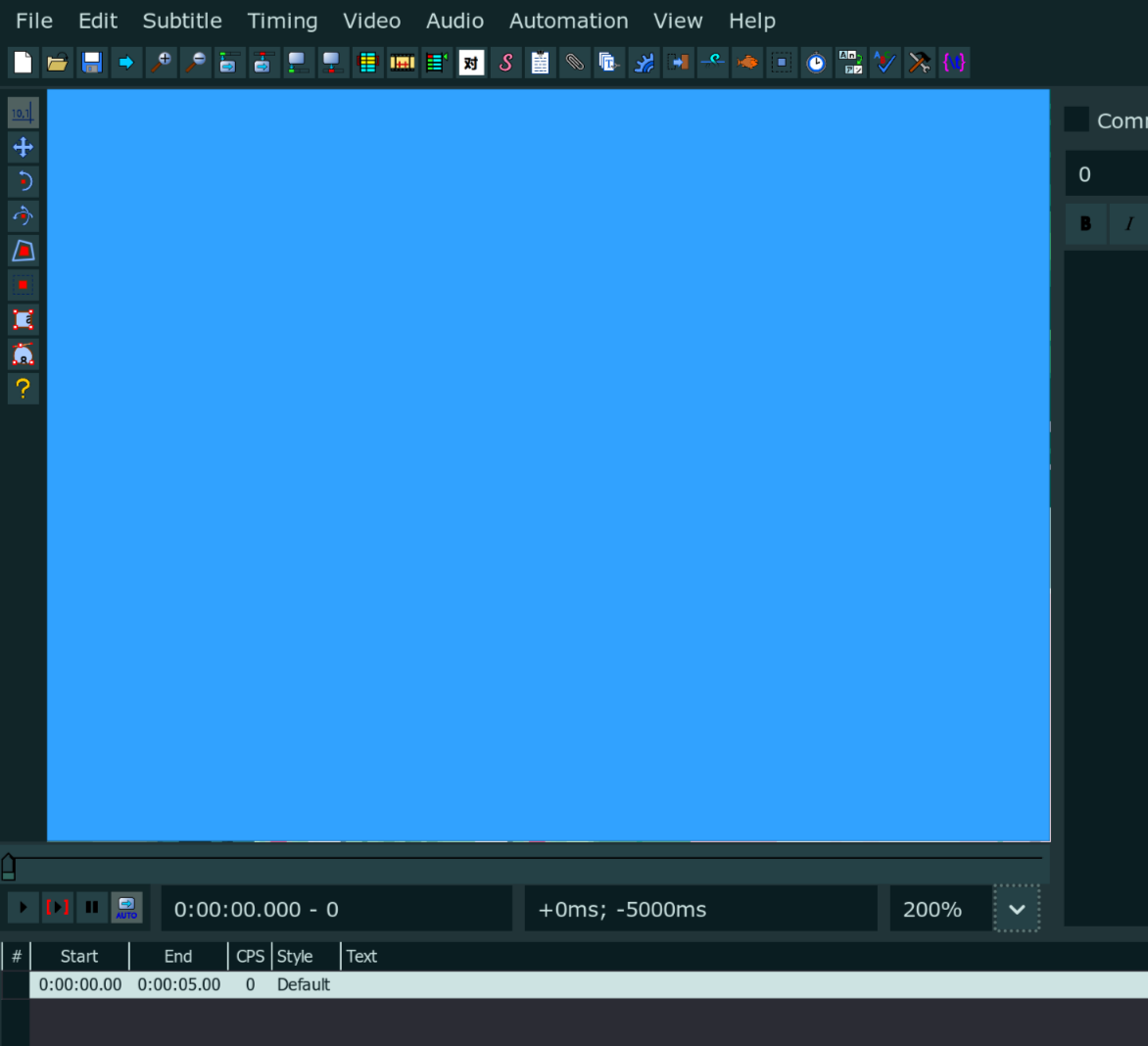Screen dimensions: 1148x1046
Task: Open Options with the hammer icon
Action: pyautogui.click(x=919, y=63)
